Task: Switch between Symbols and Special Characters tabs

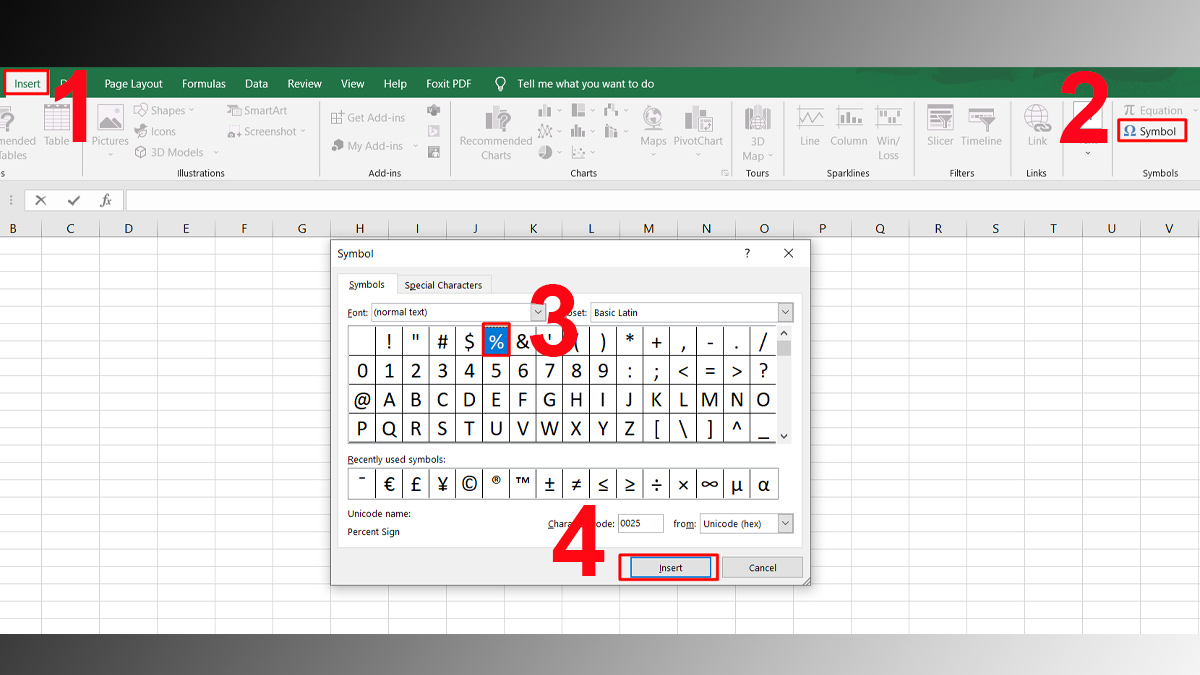Action: pyautogui.click(x=443, y=284)
